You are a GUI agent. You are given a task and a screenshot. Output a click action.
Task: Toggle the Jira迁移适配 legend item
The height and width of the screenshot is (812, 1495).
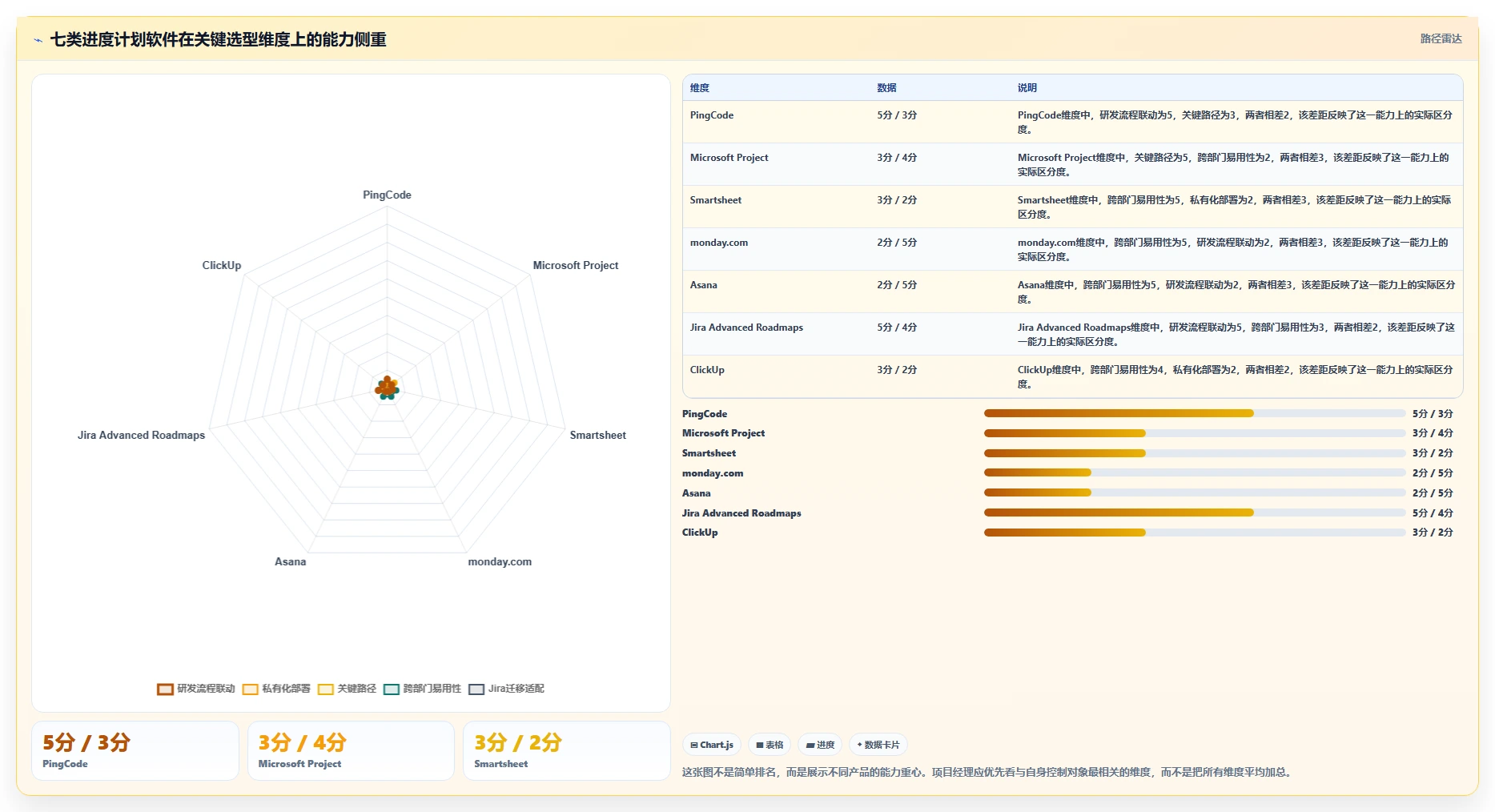506,689
